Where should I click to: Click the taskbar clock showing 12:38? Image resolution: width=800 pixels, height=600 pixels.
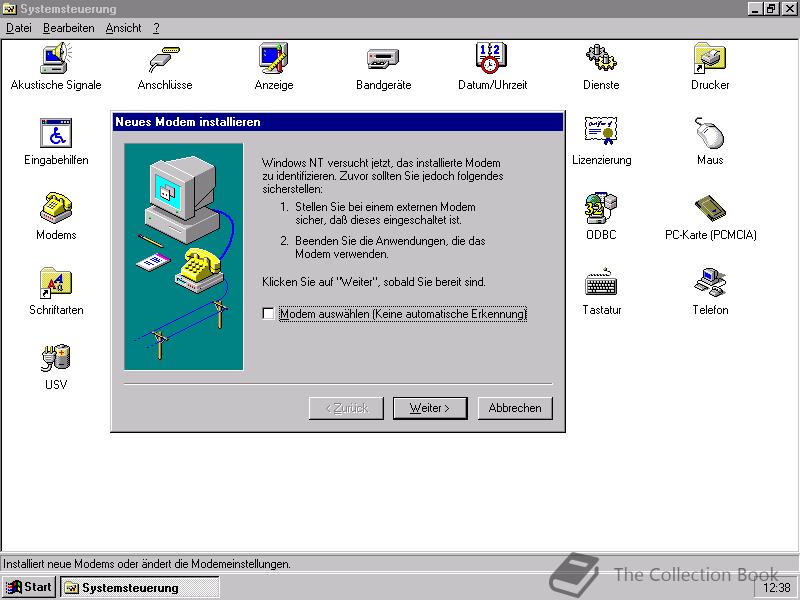pyautogui.click(x=777, y=588)
